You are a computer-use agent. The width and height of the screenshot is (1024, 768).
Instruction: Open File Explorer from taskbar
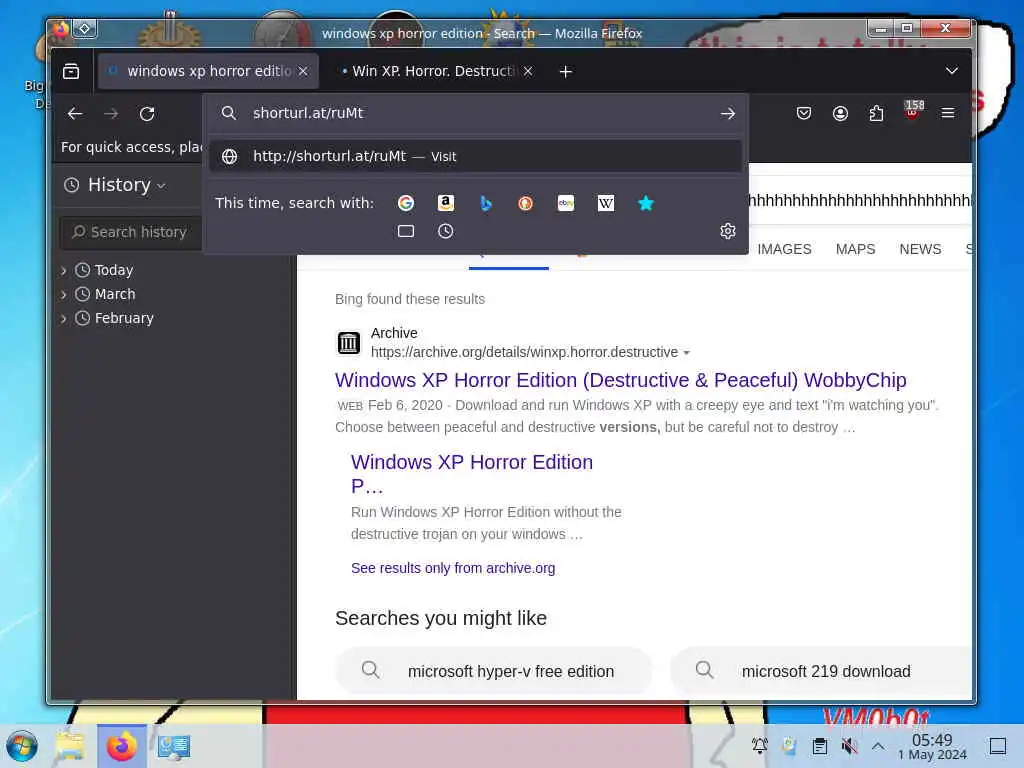click(x=70, y=746)
